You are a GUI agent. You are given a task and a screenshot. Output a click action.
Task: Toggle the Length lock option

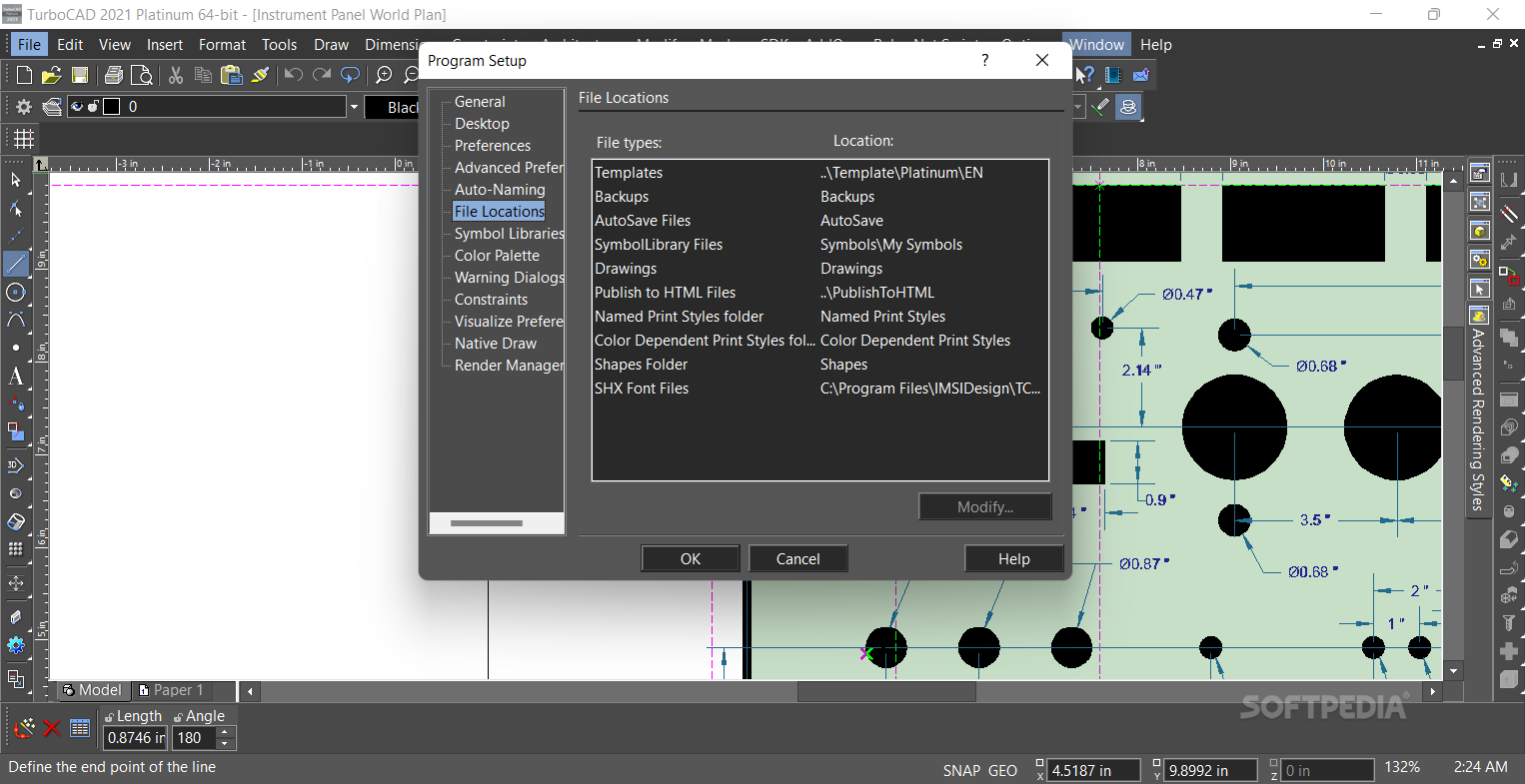tap(110, 717)
